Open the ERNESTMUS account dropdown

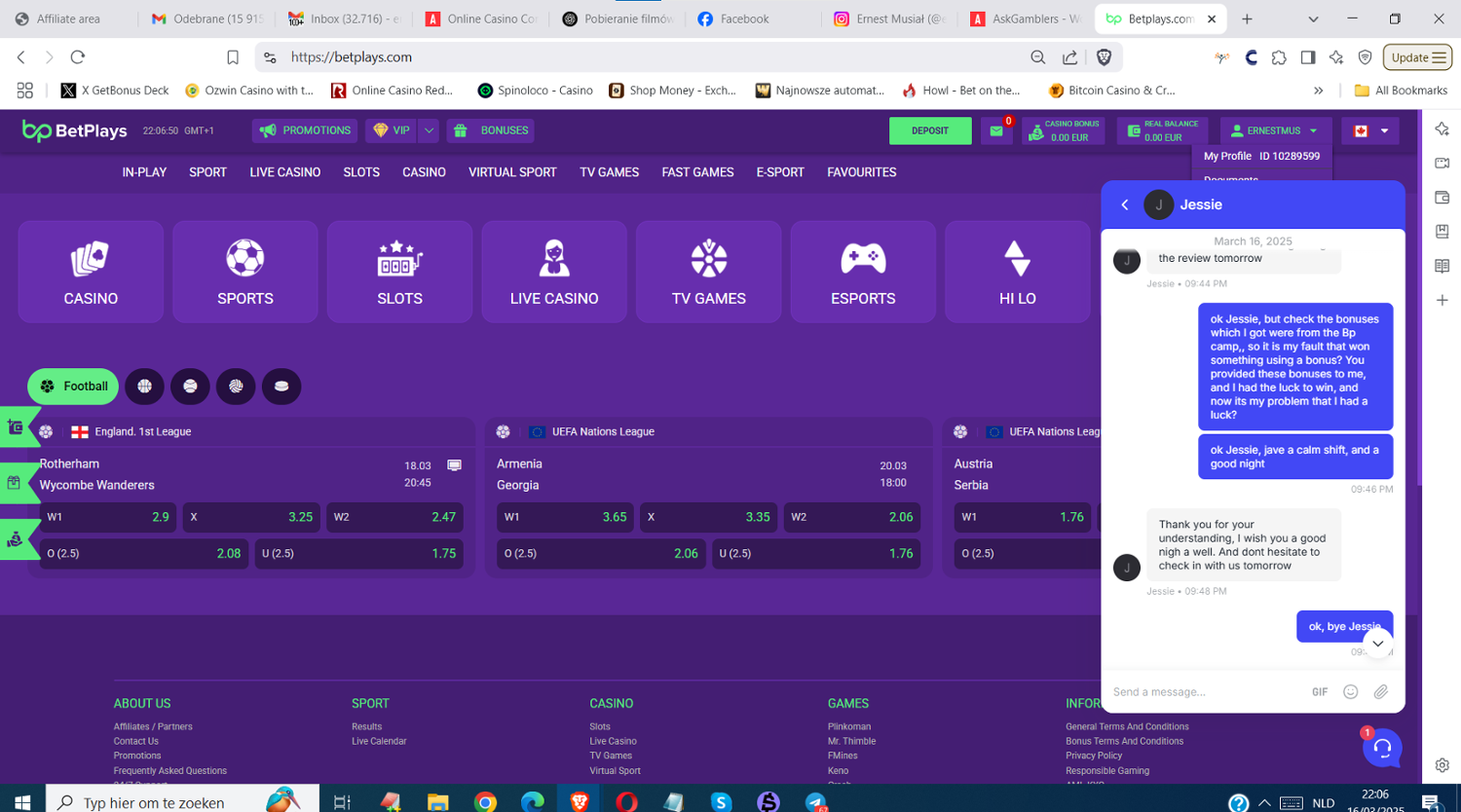coord(1275,130)
